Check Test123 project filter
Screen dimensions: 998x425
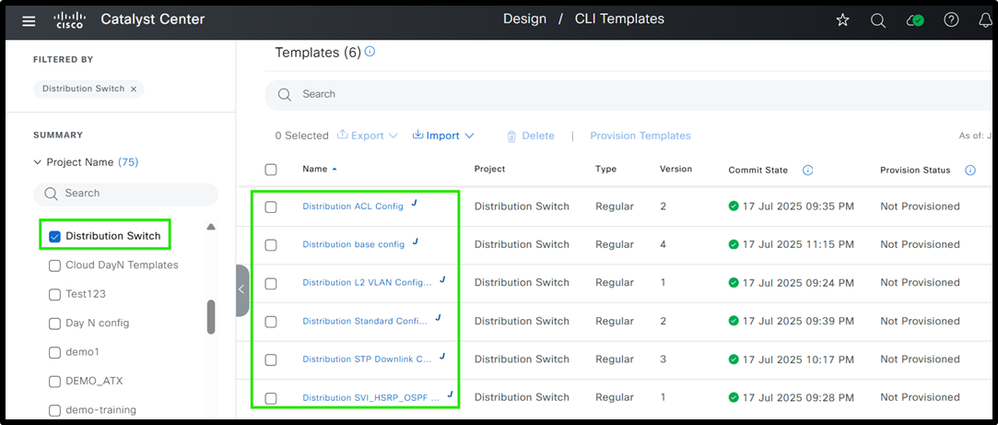(x=55, y=295)
